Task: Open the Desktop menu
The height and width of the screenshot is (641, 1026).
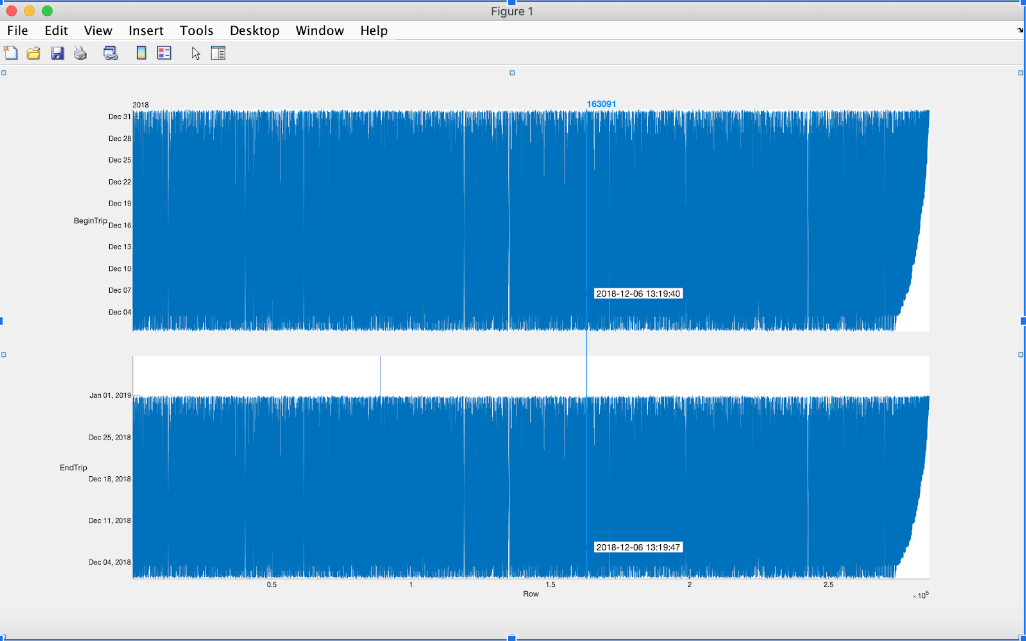Action: 254,31
